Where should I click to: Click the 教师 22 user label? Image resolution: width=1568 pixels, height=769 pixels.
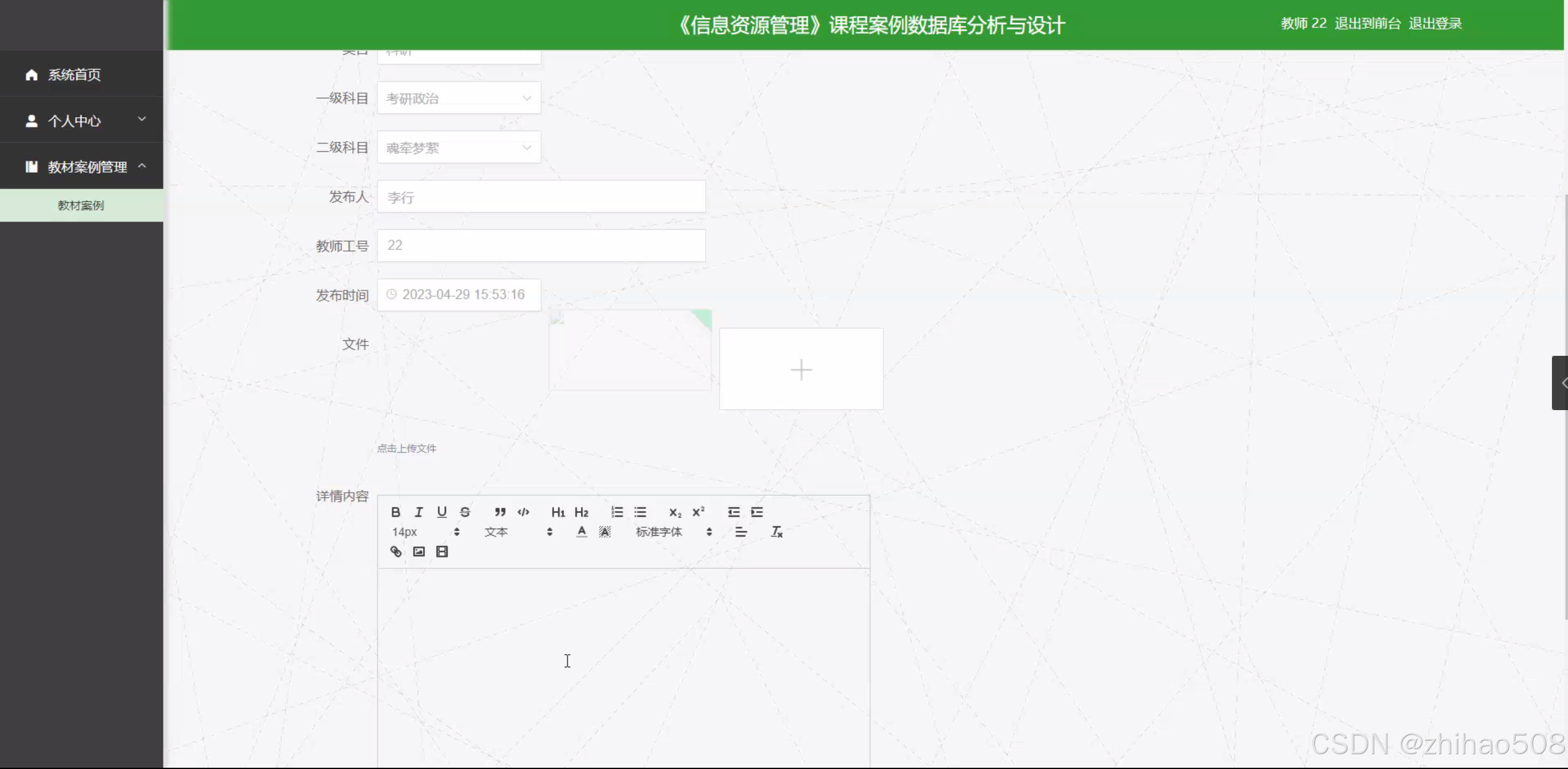(x=1303, y=23)
